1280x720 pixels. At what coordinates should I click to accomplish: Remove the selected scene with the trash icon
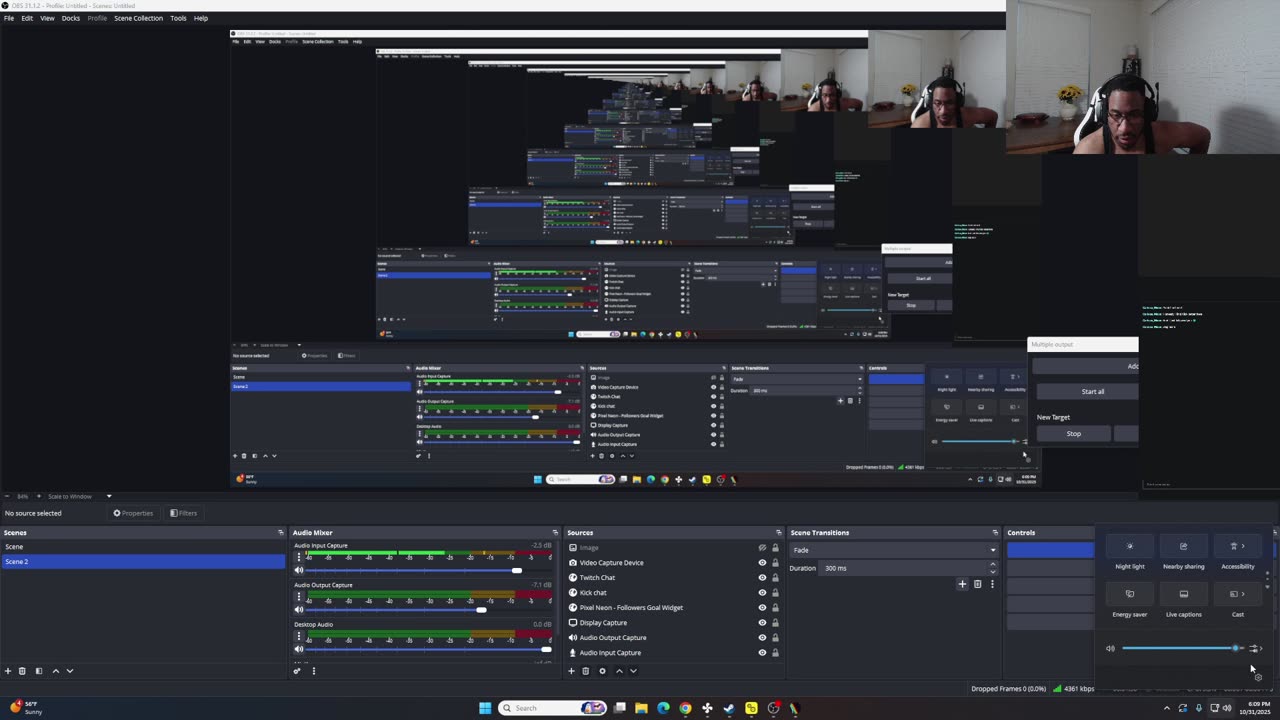[22, 671]
